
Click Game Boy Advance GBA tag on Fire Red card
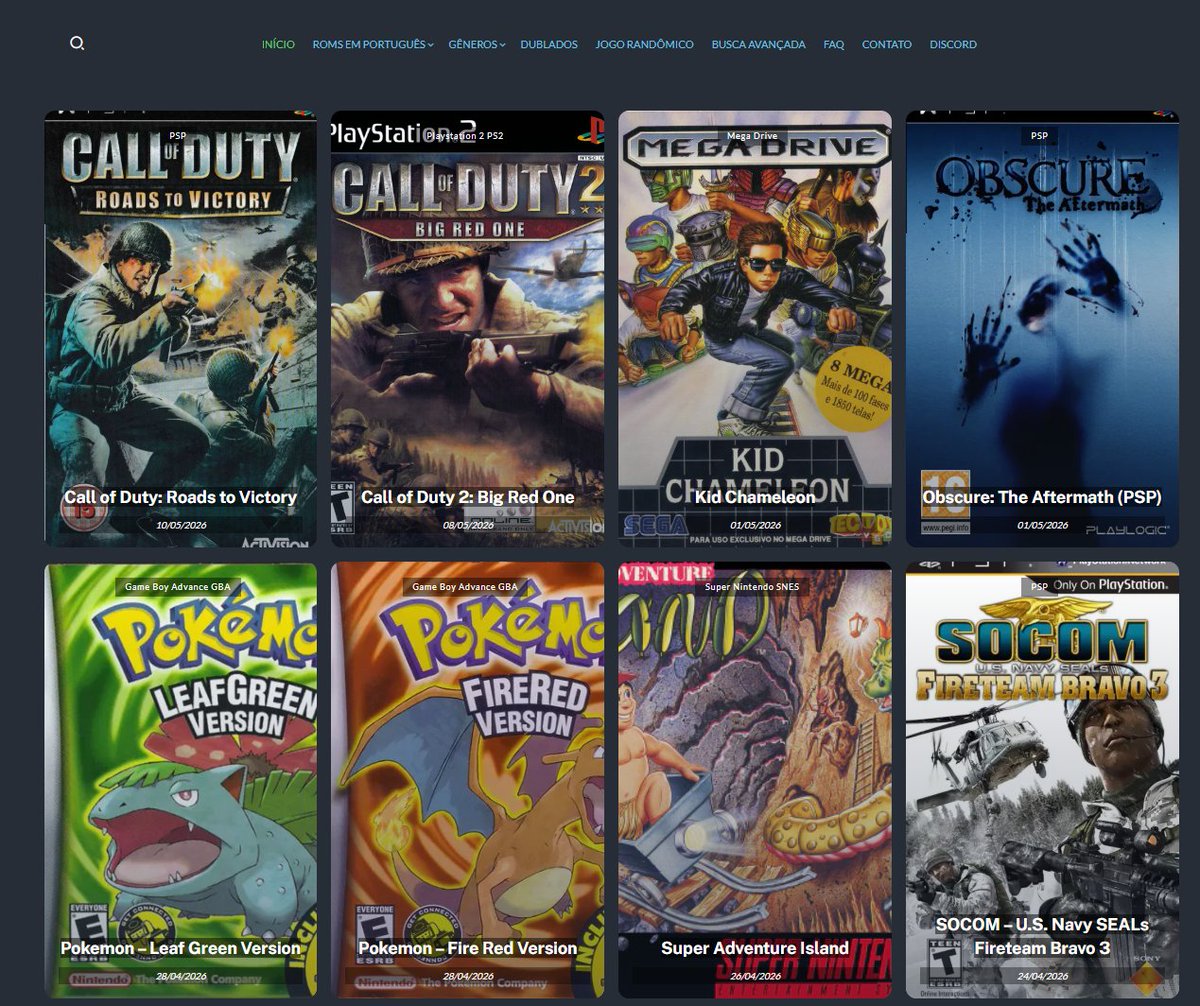click(465, 587)
